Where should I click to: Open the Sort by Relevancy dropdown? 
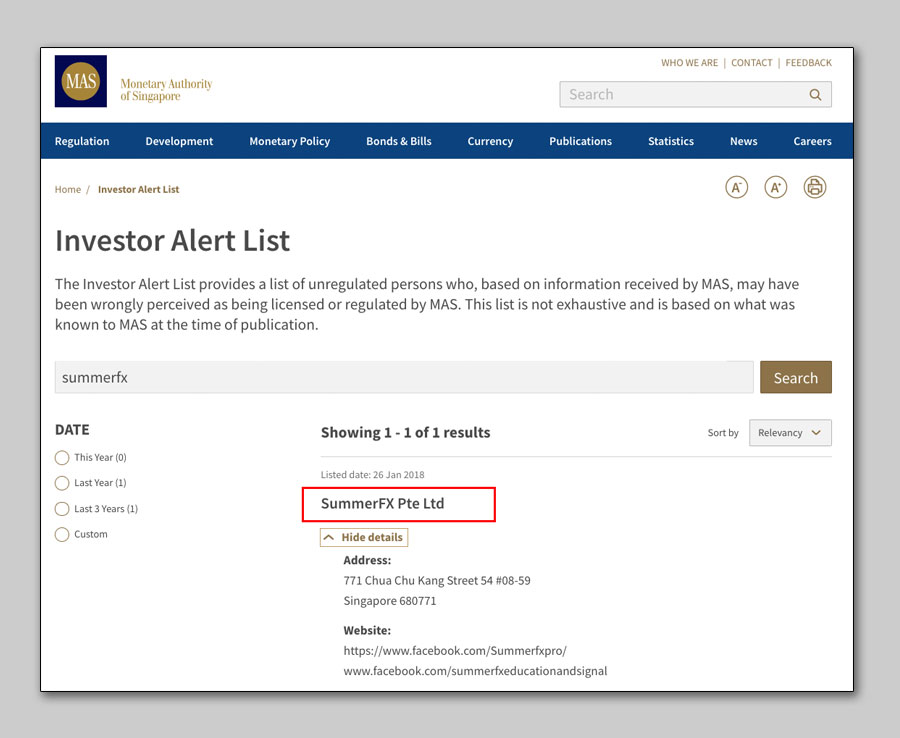(790, 433)
